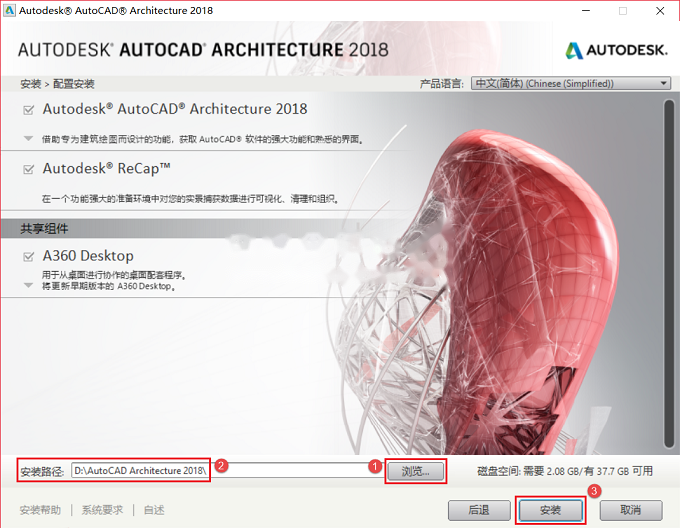Image resolution: width=680 pixels, height=528 pixels.
Task: Click the 共享组件 section header
Action: (x=44, y=228)
